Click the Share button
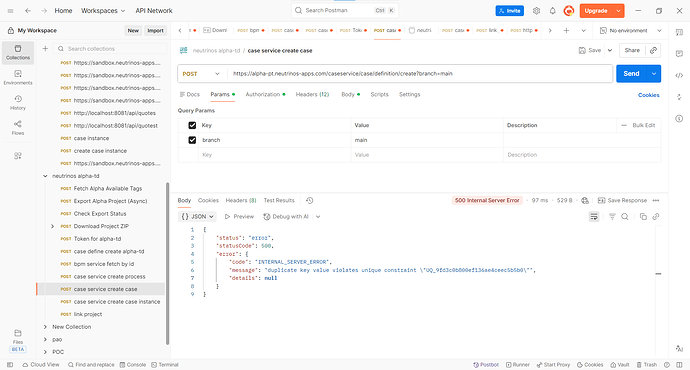The width and height of the screenshot is (690, 370). pyautogui.click(x=632, y=50)
